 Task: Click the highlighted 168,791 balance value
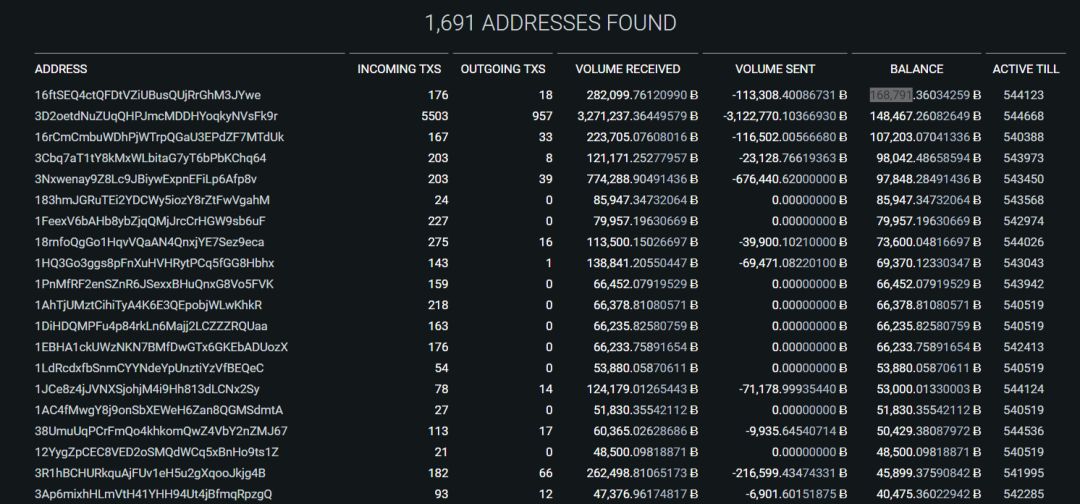click(x=890, y=95)
